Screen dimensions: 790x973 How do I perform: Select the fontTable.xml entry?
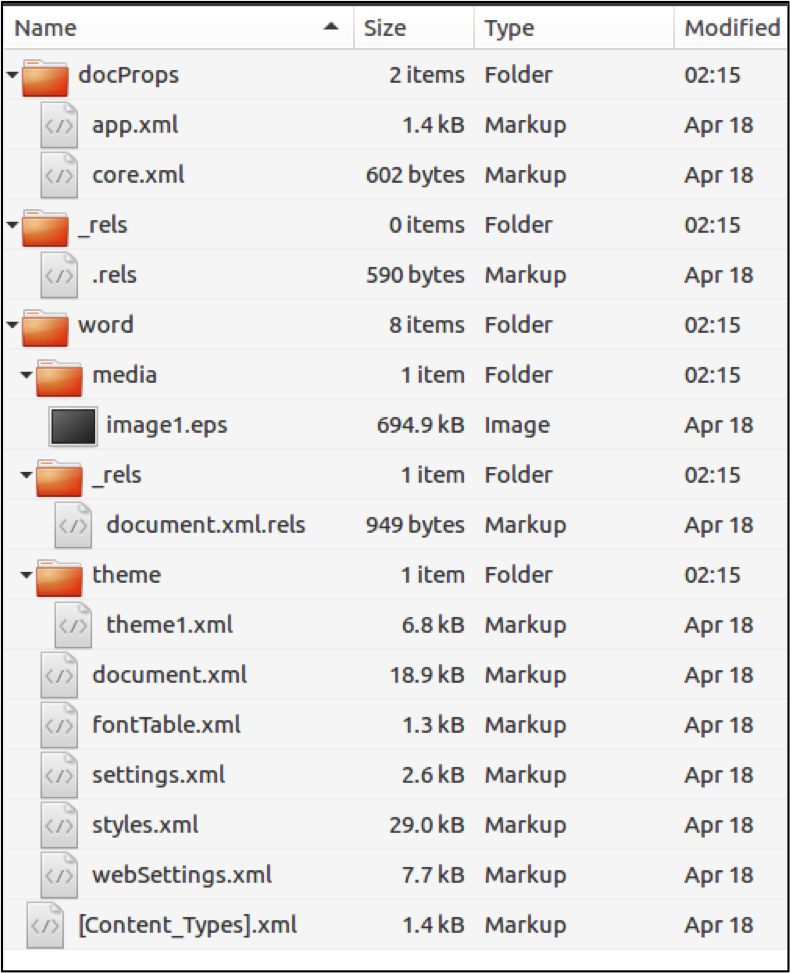pos(166,725)
